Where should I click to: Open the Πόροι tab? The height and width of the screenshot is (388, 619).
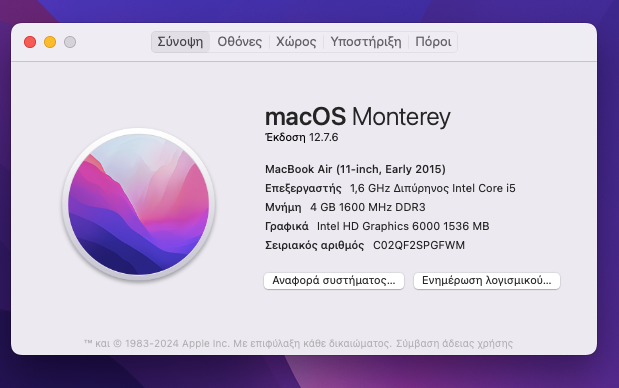[x=433, y=42]
